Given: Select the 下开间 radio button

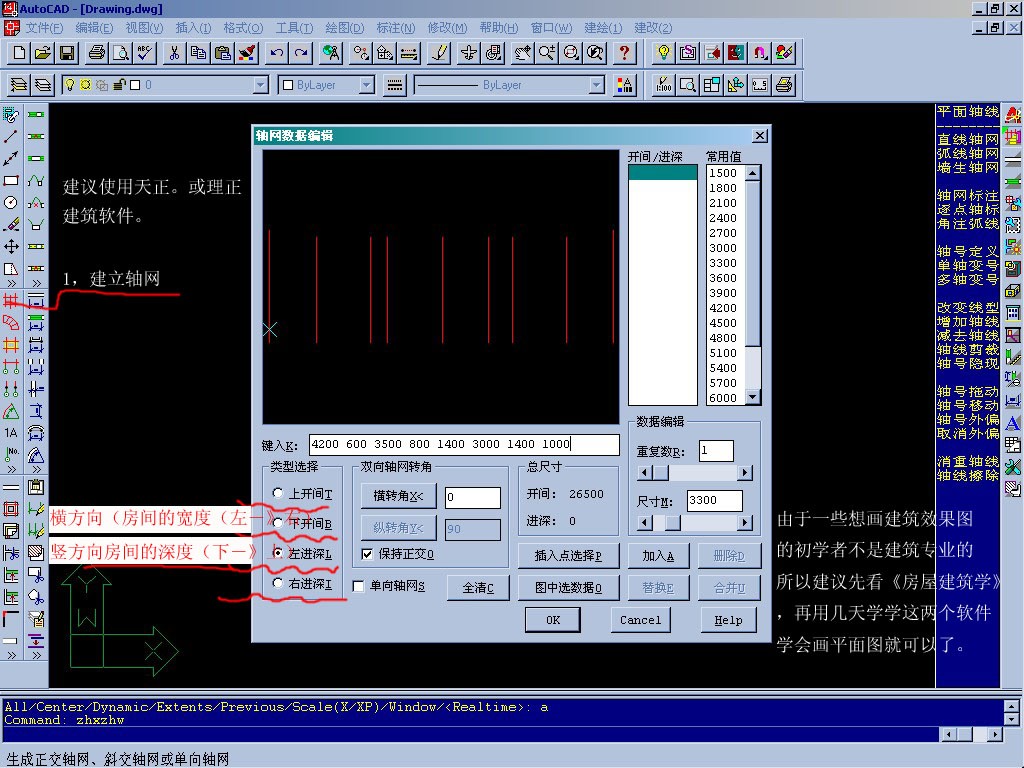Looking at the screenshot, I should coord(278,523).
